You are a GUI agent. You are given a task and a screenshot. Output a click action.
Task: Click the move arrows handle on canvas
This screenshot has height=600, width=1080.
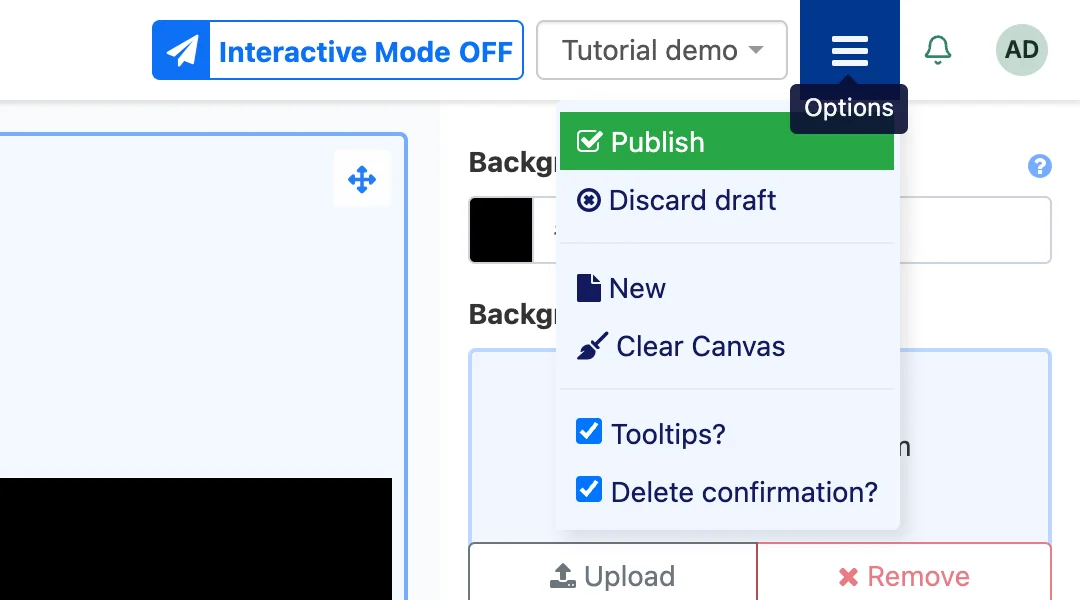pyautogui.click(x=362, y=180)
